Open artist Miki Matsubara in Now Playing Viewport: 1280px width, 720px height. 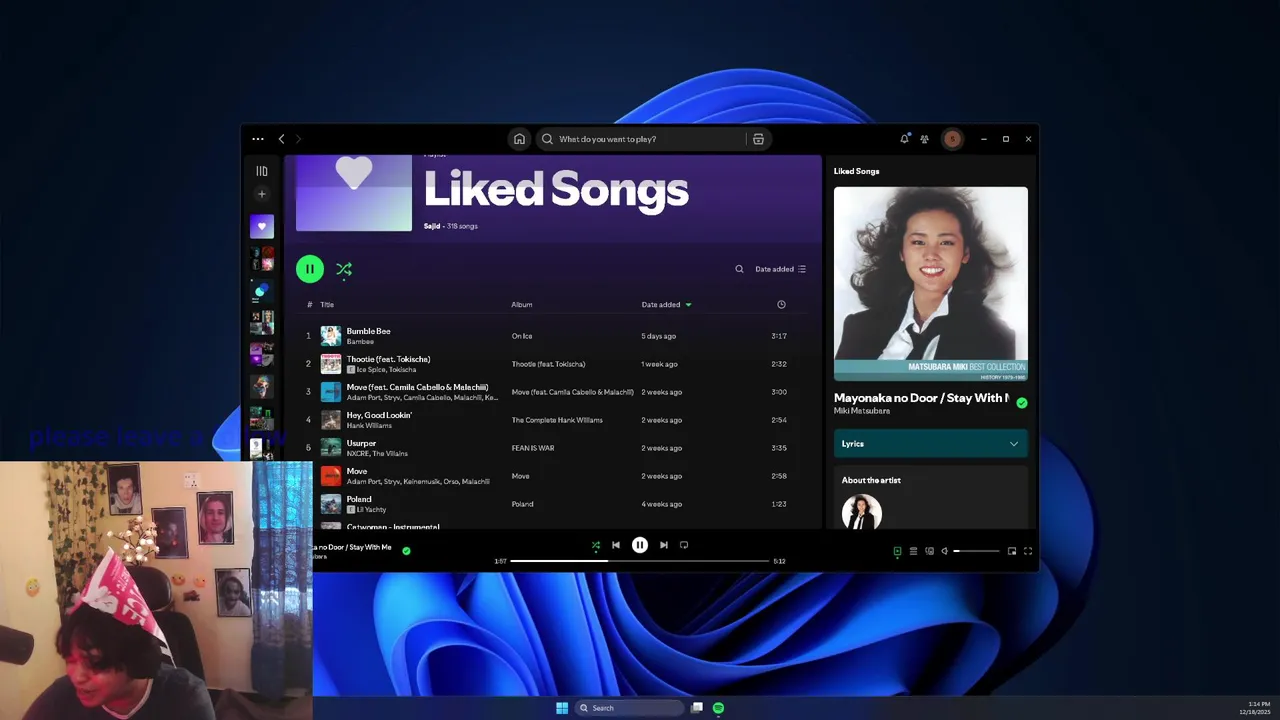pos(862,411)
